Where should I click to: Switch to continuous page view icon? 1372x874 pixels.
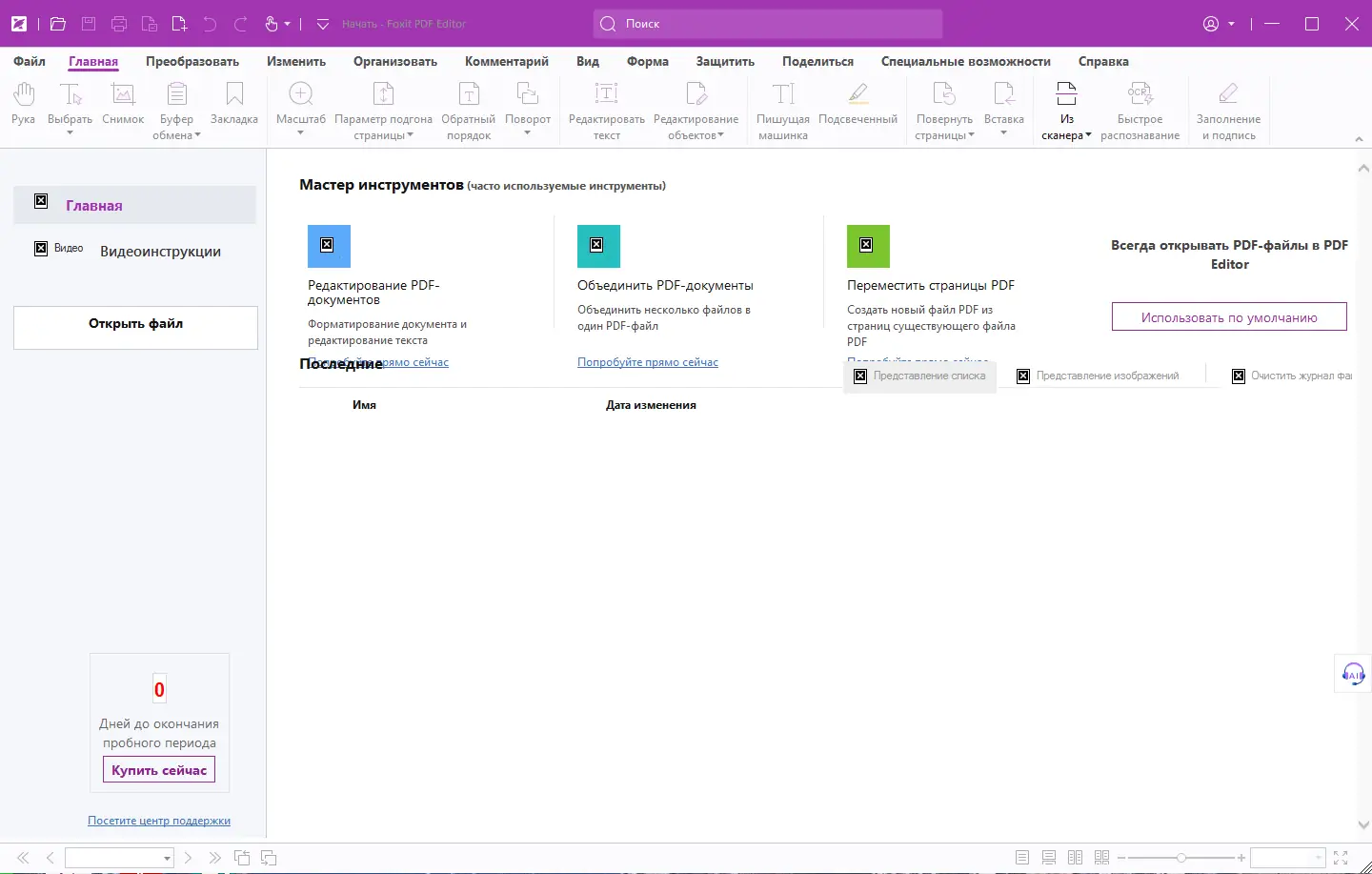[x=1049, y=858]
